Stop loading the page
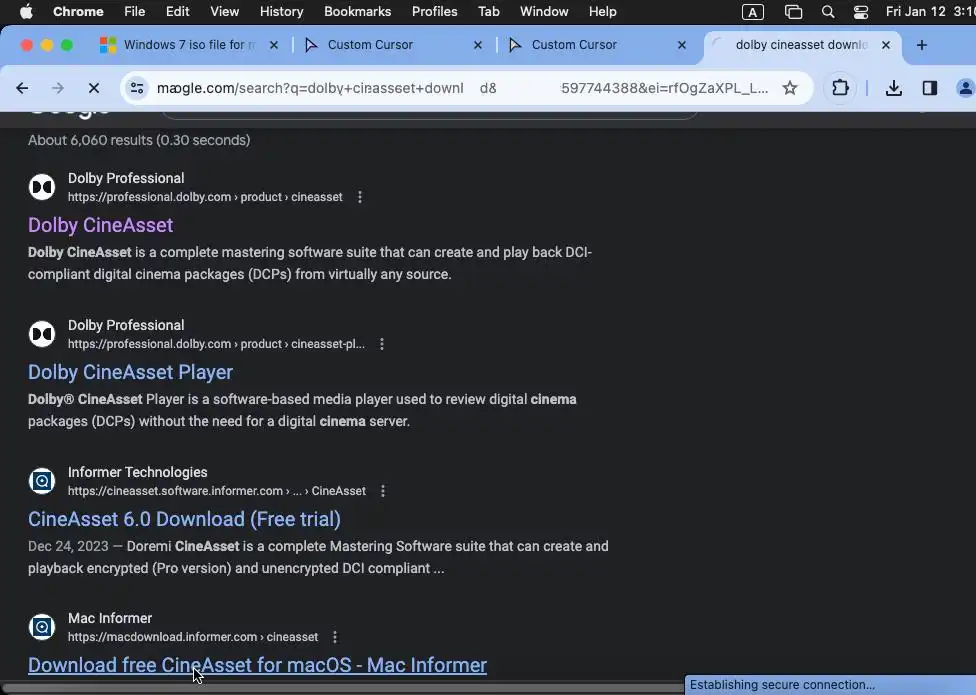The height and width of the screenshot is (695, 976). click(94, 88)
